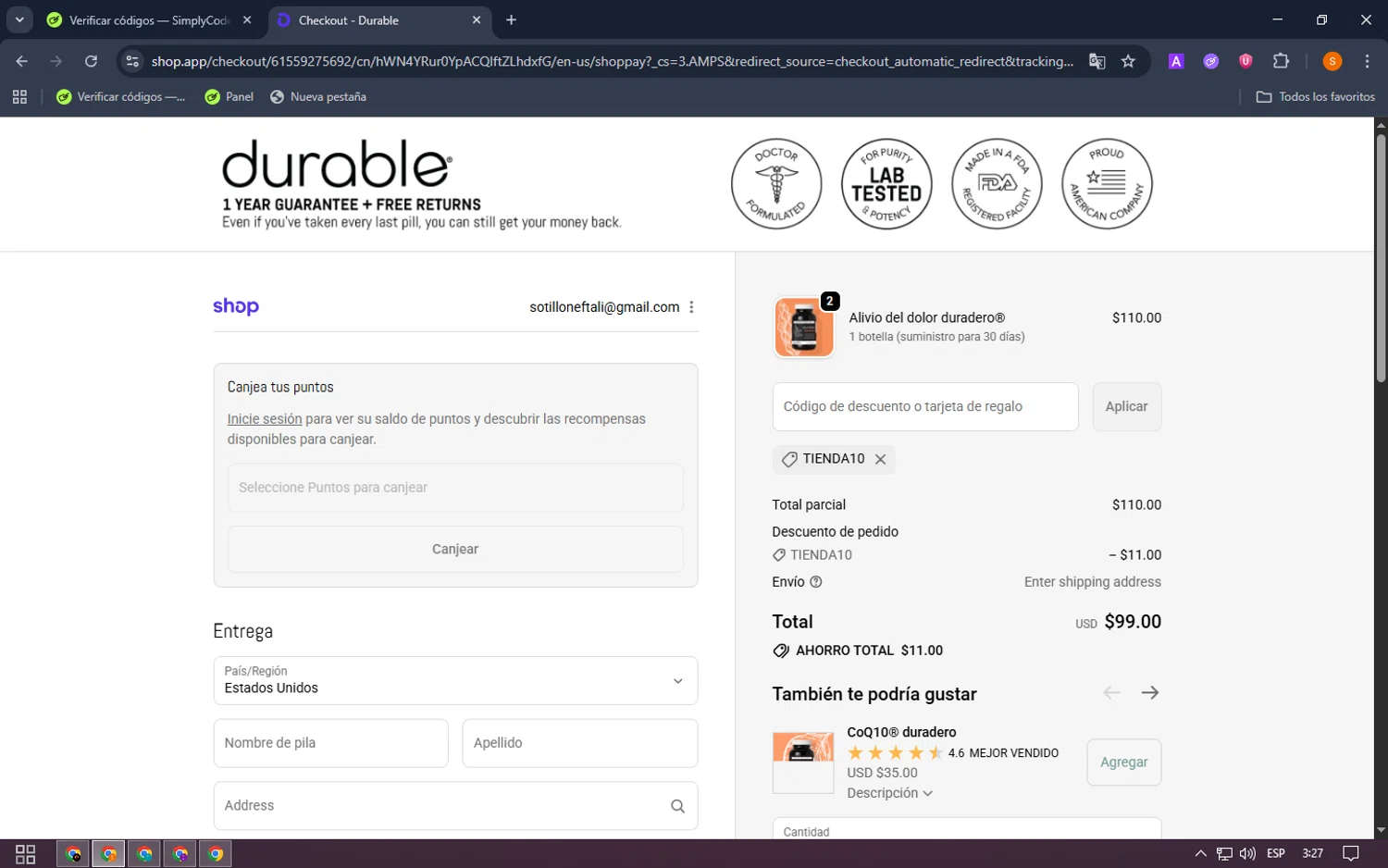
Task: Open the País/Región dropdown
Action: click(x=455, y=680)
